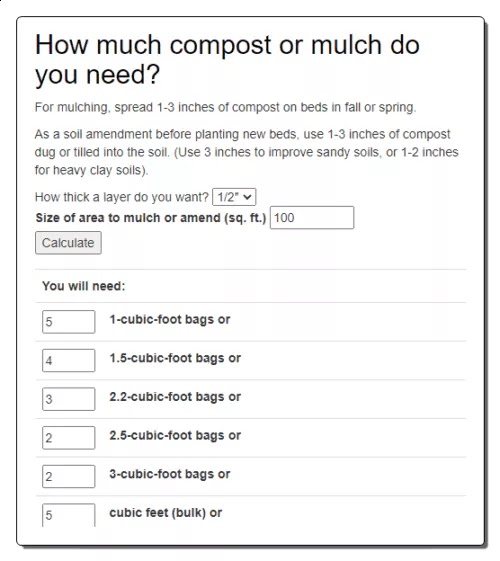Select the 2.5-cubic-foot bags result field
Image resolution: width=500 pixels, height=561 pixels.
(69, 438)
